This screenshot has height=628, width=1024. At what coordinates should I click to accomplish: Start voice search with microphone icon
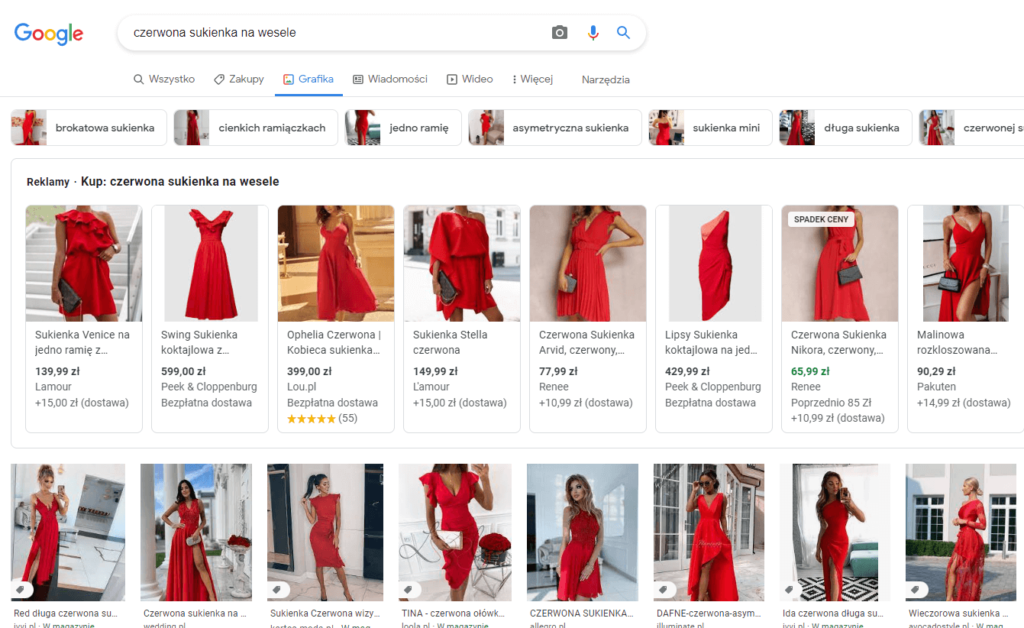pos(593,33)
